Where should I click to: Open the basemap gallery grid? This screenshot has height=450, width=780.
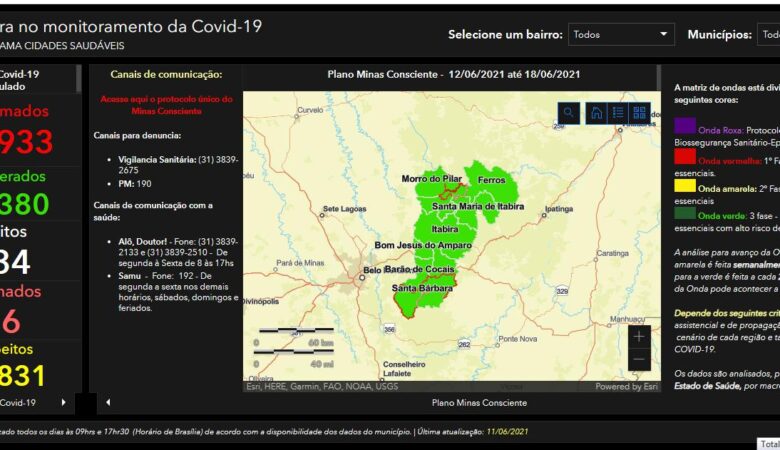[640, 113]
